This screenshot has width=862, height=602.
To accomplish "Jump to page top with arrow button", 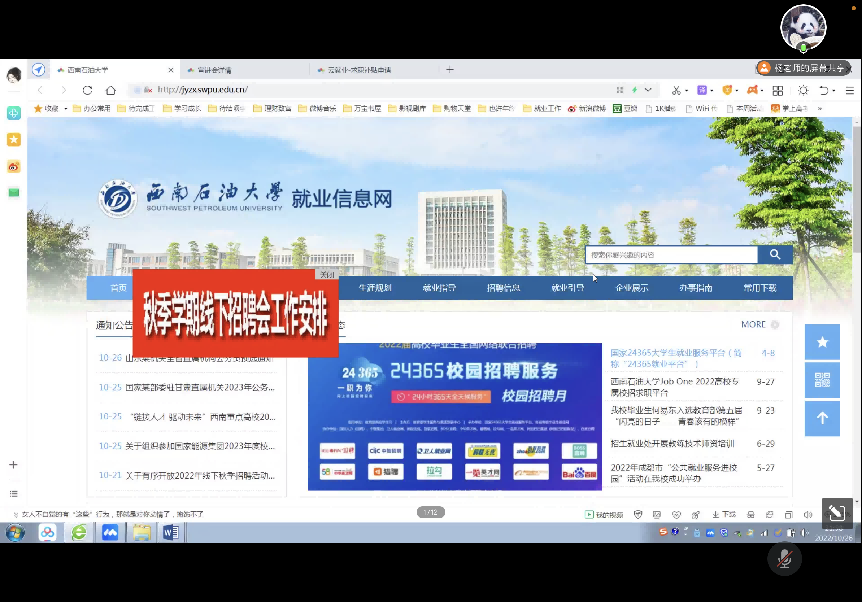I will coord(822,418).
